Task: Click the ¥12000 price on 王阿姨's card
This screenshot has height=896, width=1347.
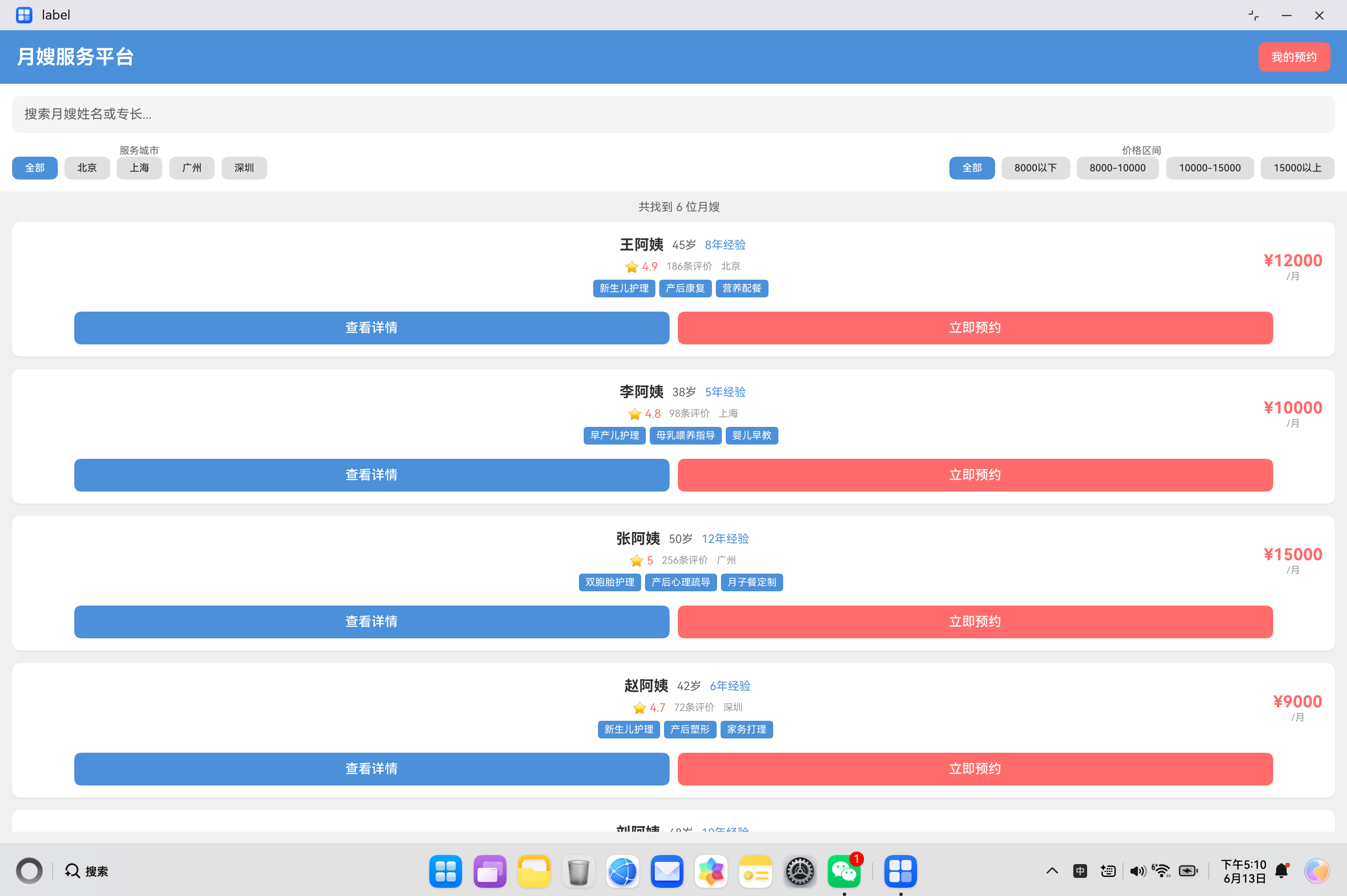Action: point(1293,261)
